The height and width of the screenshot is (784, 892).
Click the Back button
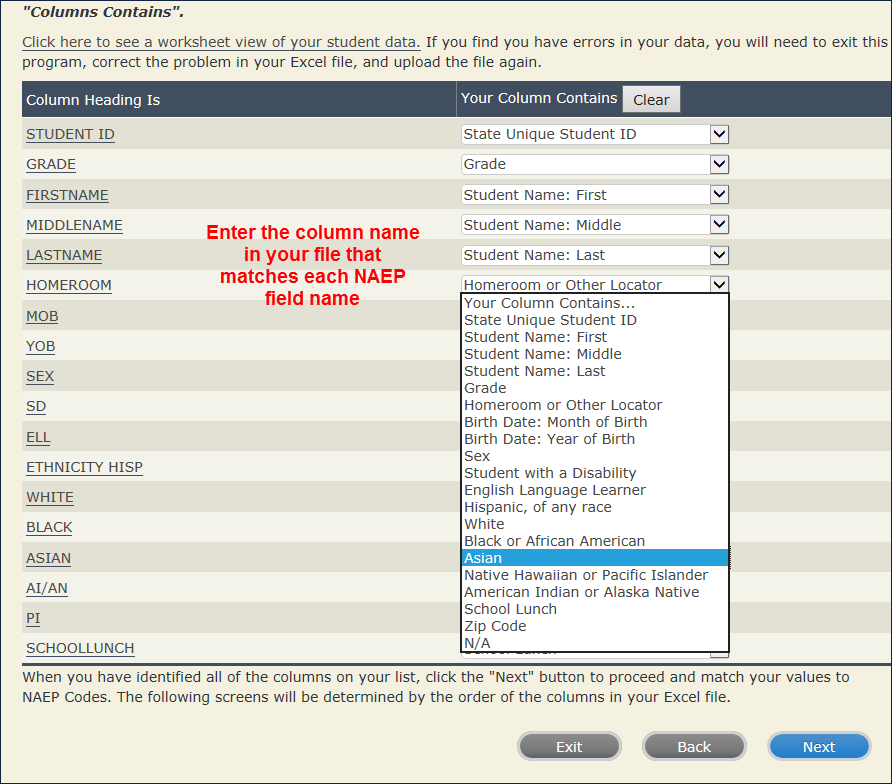pos(694,746)
